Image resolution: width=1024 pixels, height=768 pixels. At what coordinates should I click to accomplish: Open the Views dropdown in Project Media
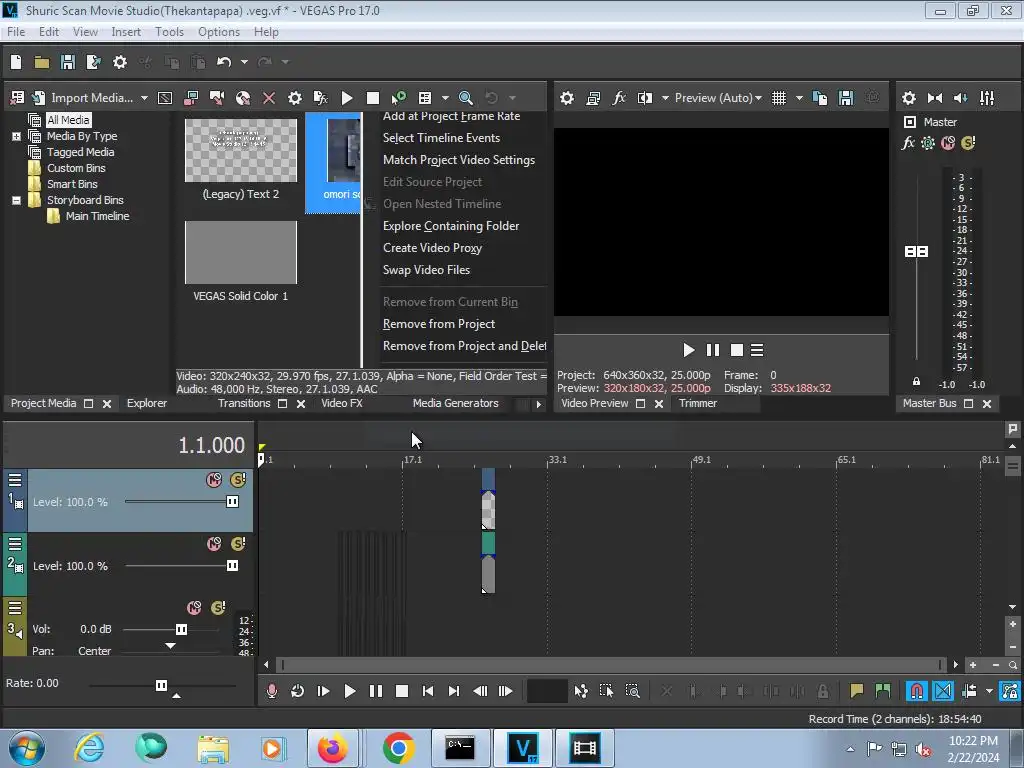[445, 98]
